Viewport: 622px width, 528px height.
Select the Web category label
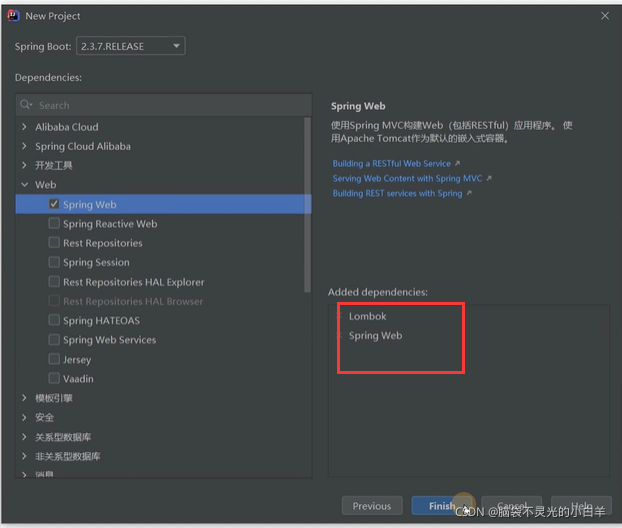46,185
